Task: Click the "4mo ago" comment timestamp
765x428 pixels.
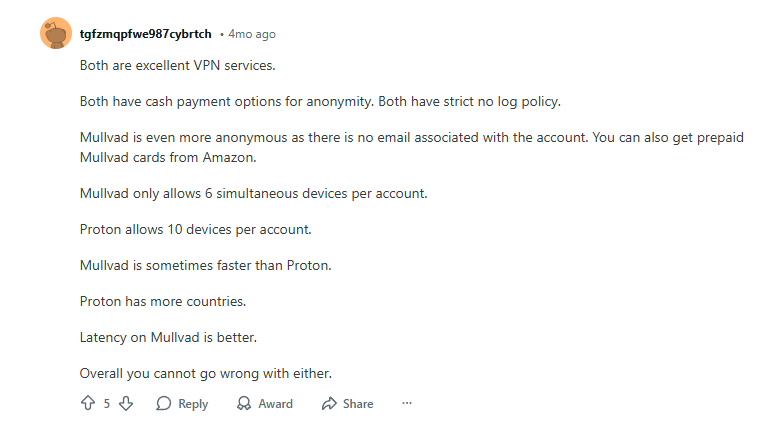Action: tap(251, 34)
